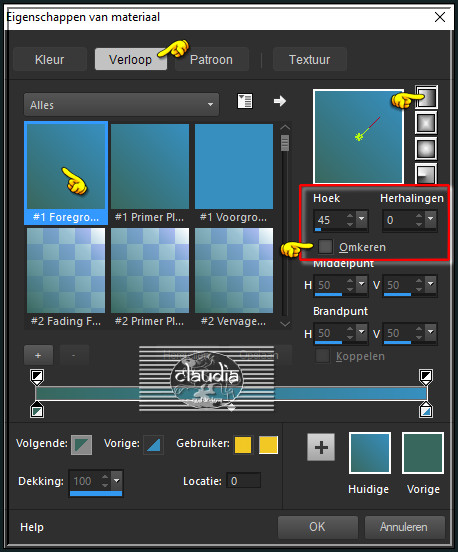
Task: Select the rectangular gradient style icon
Action: click(x=426, y=123)
